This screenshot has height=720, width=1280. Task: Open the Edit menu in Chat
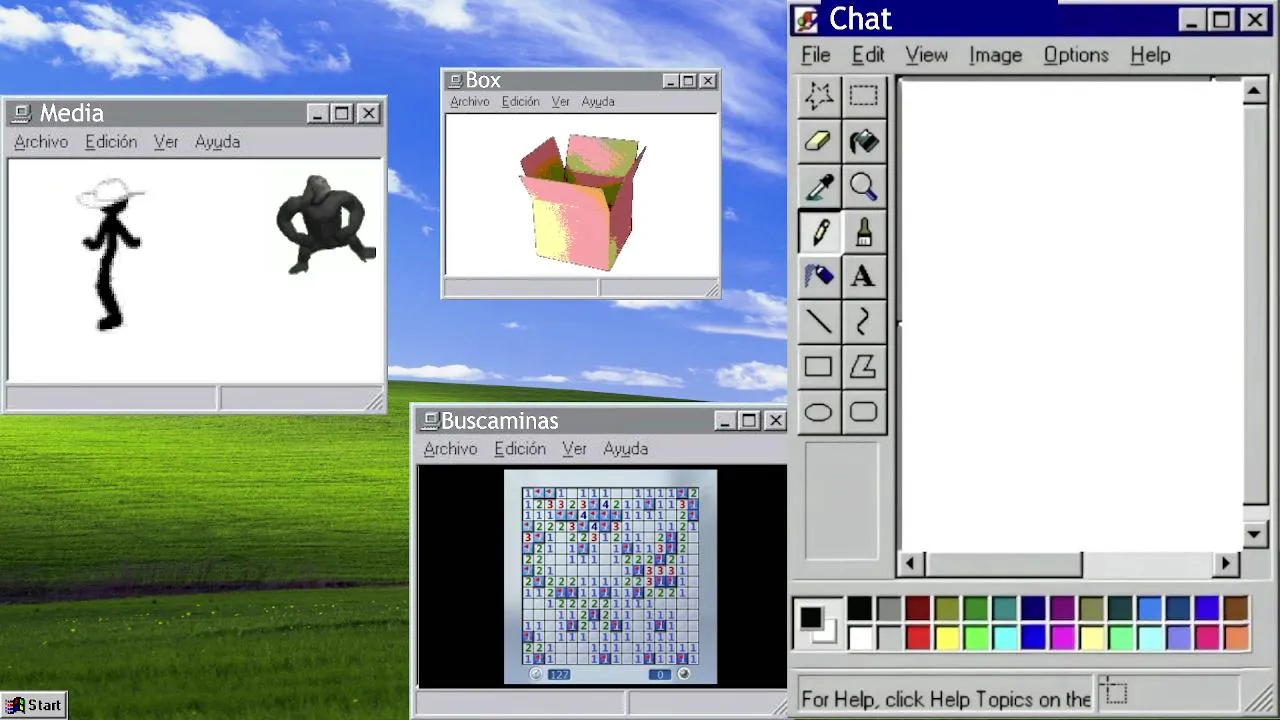(x=868, y=55)
